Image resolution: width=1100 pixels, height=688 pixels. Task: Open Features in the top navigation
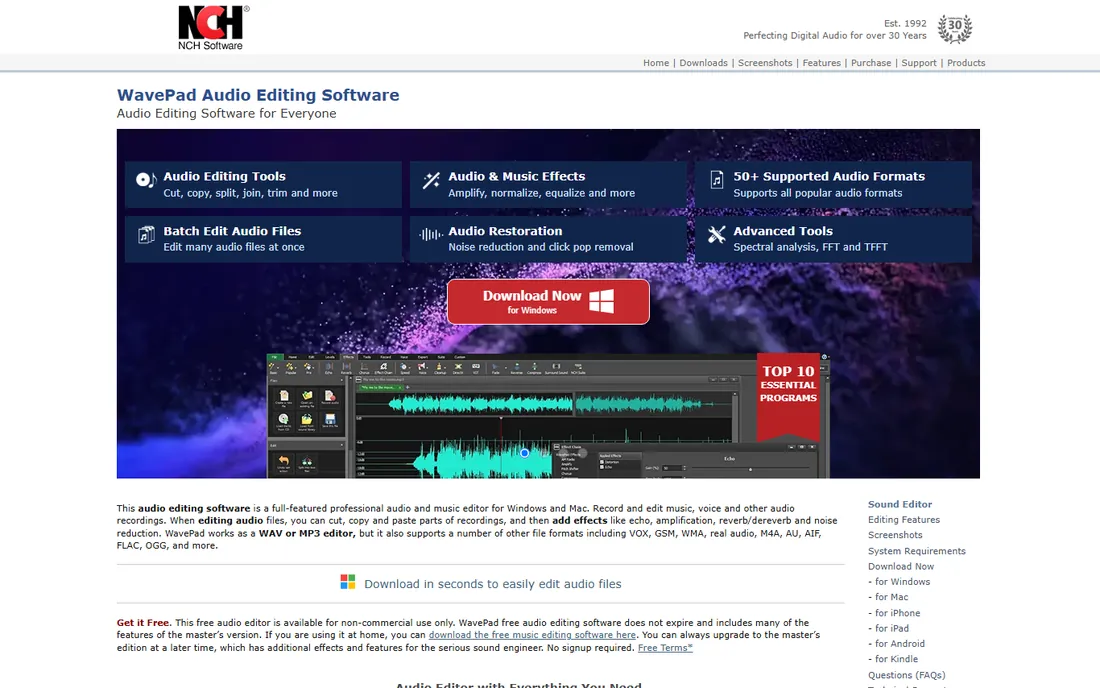coord(821,63)
